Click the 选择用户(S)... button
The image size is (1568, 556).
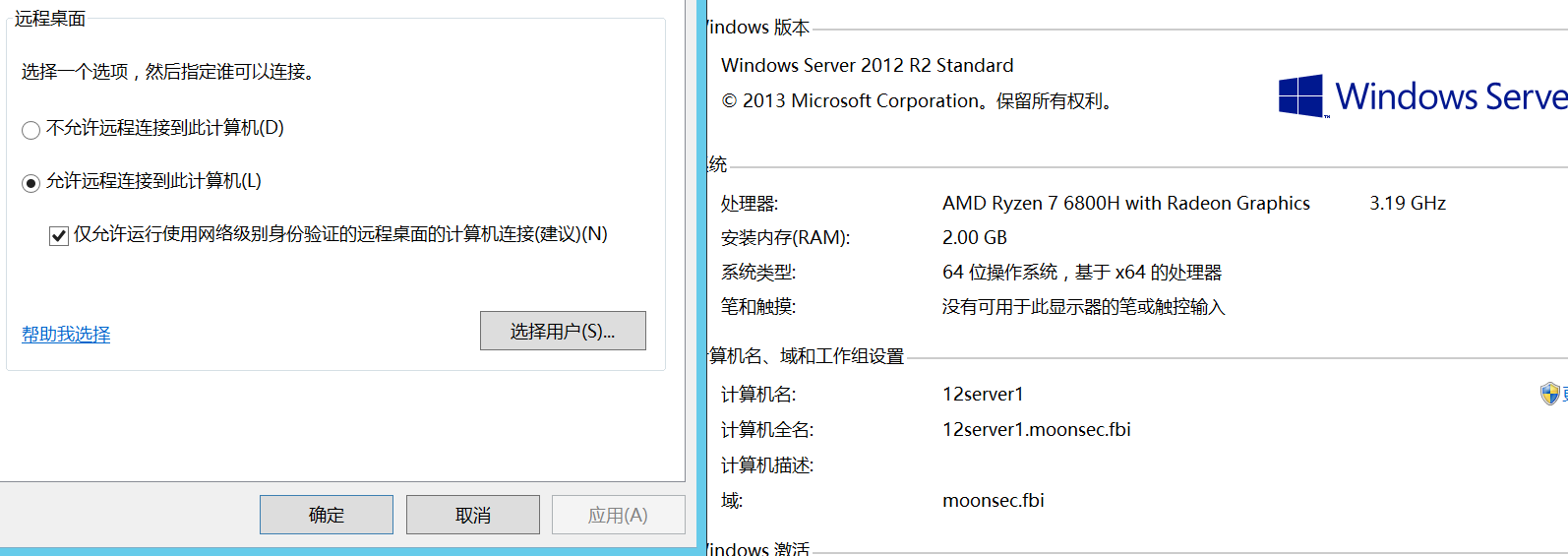point(563,331)
